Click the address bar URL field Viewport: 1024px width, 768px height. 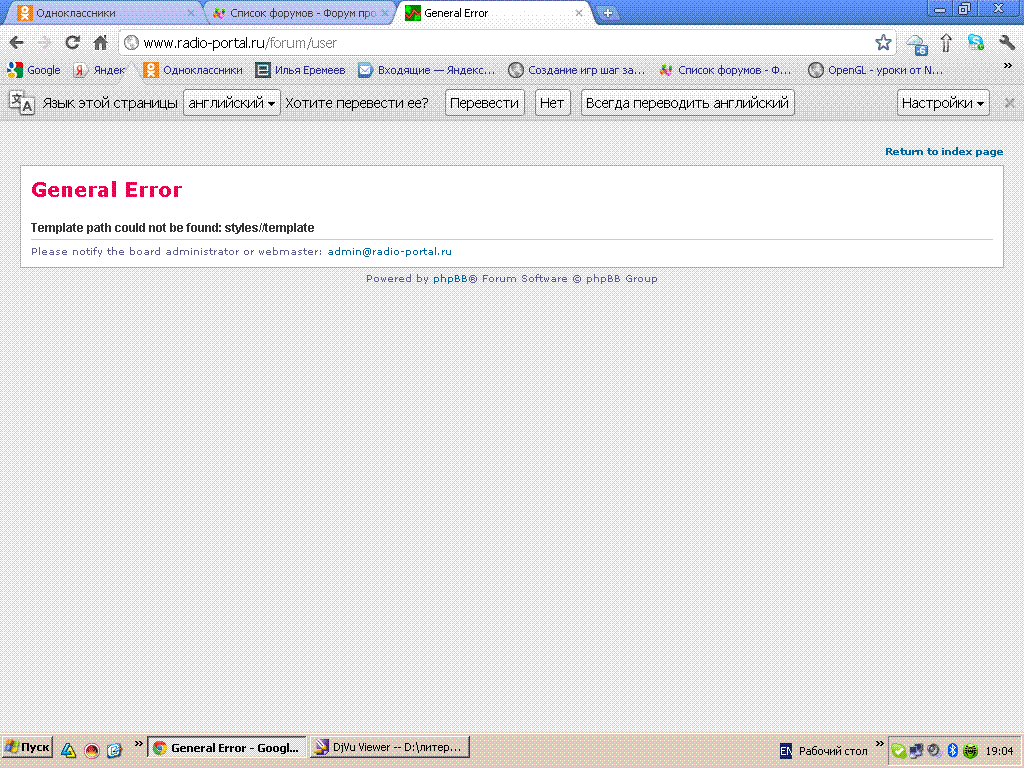(500, 43)
